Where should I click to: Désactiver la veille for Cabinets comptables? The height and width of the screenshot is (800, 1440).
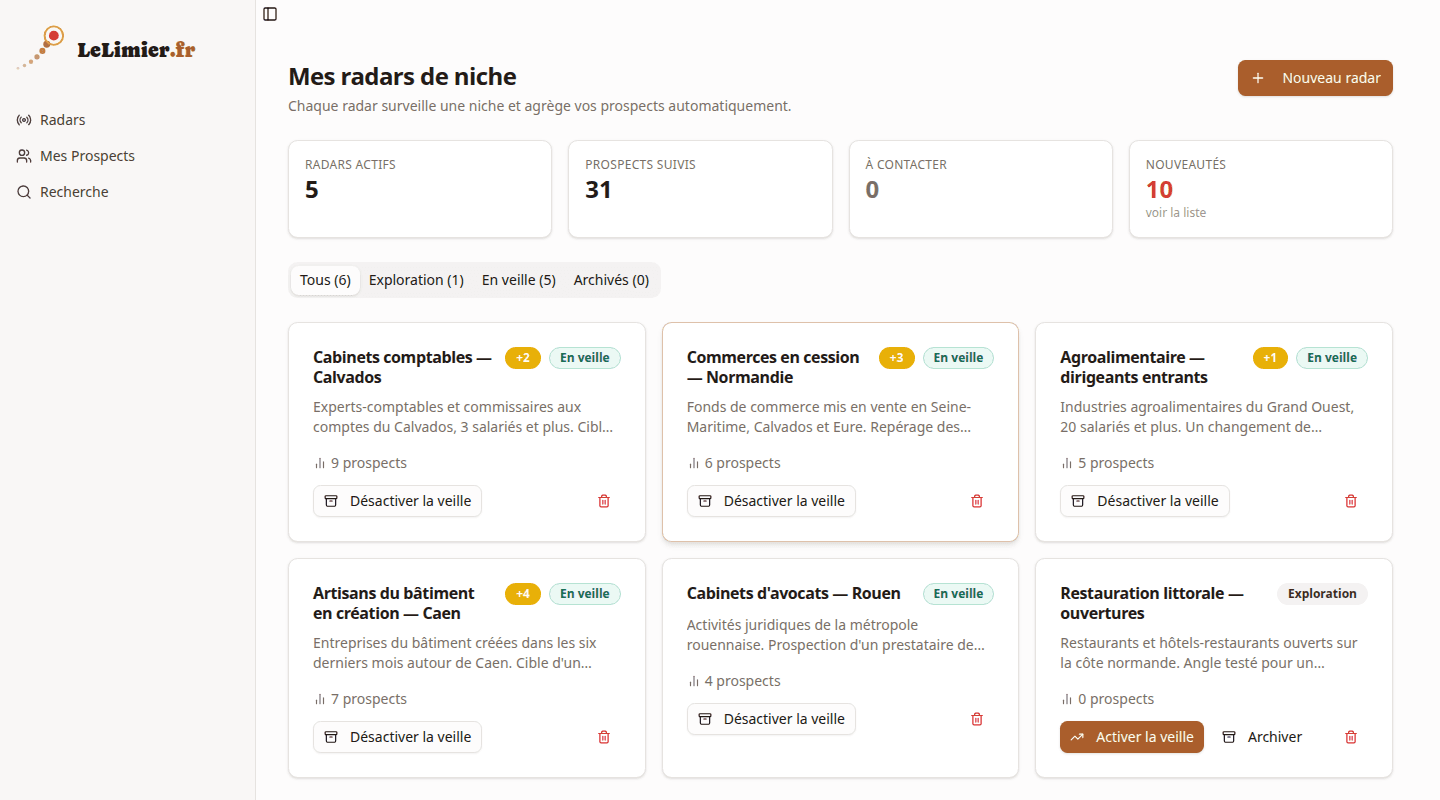(x=397, y=501)
